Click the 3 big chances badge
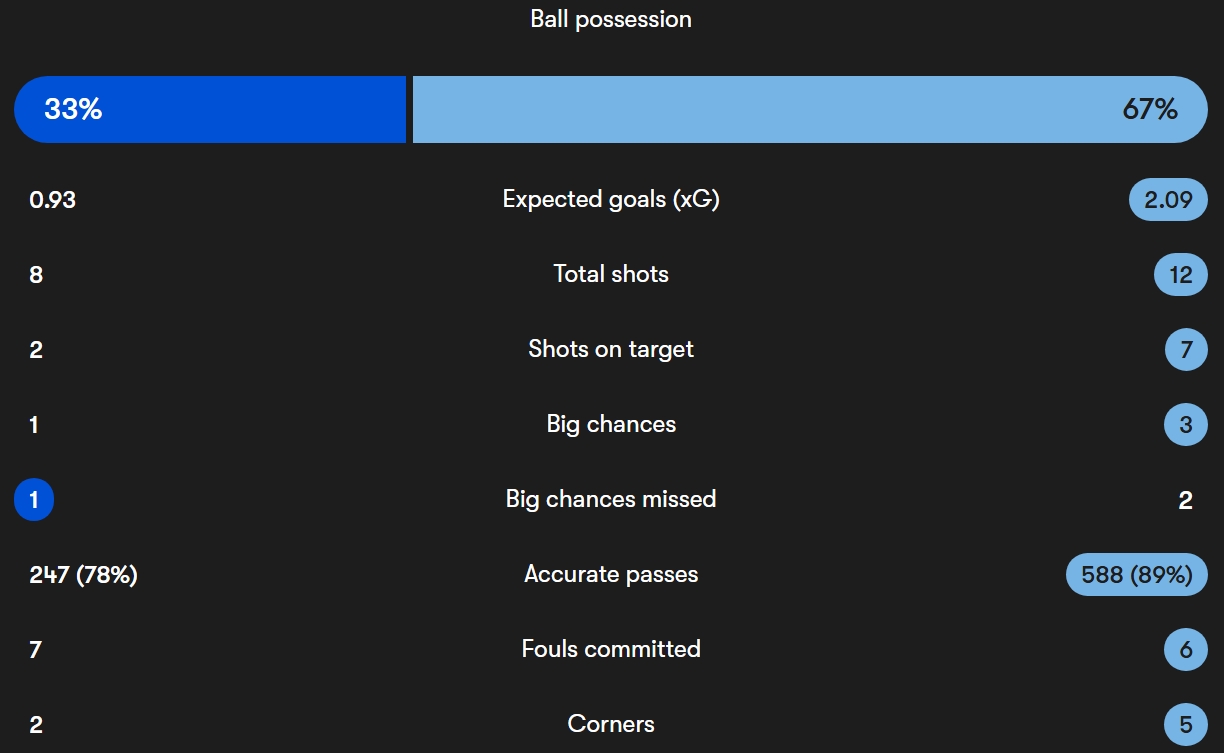 point(1187,425)
